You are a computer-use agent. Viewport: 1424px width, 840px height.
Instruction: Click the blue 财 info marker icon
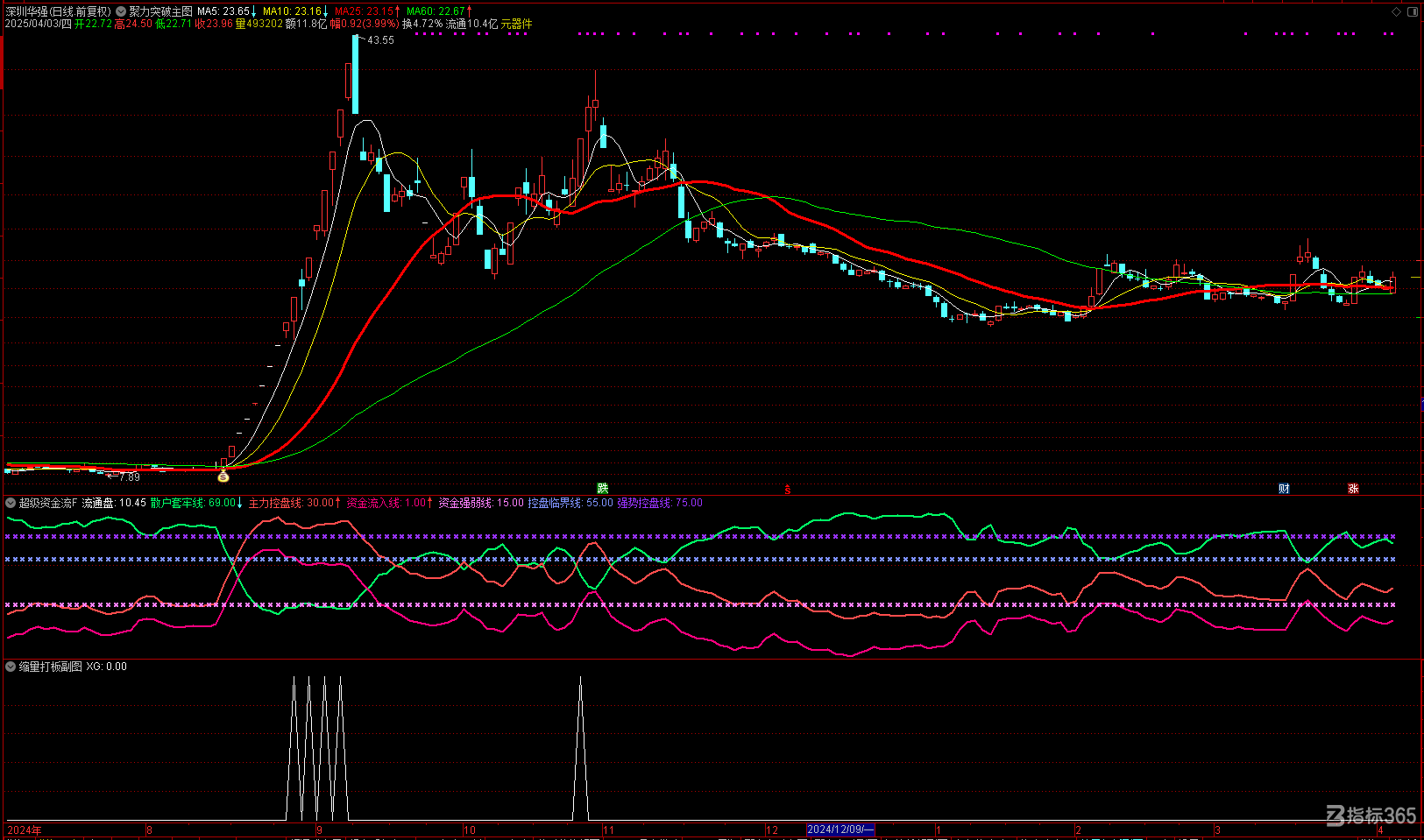[1284, 488]
